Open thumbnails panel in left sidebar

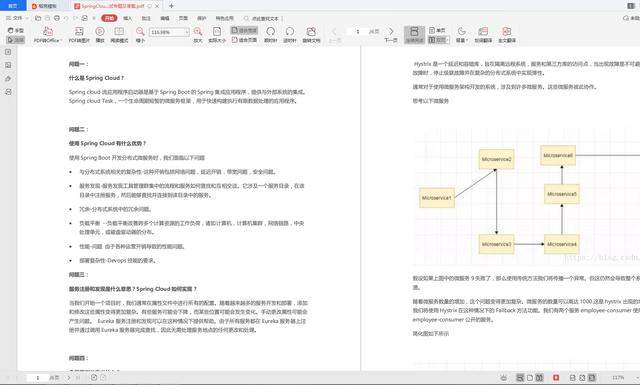click(x=8, y=65)
